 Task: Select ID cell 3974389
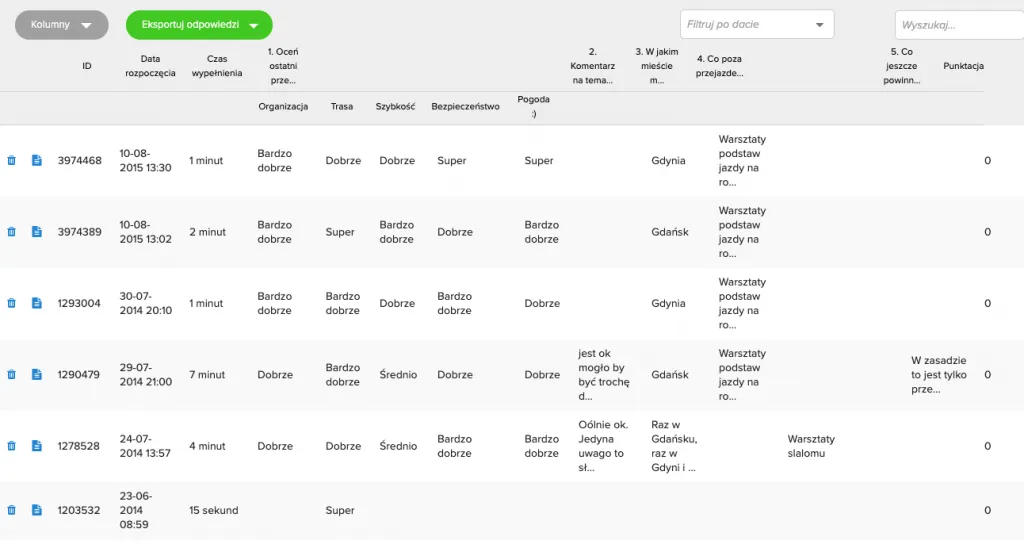(x=80, y=232)
